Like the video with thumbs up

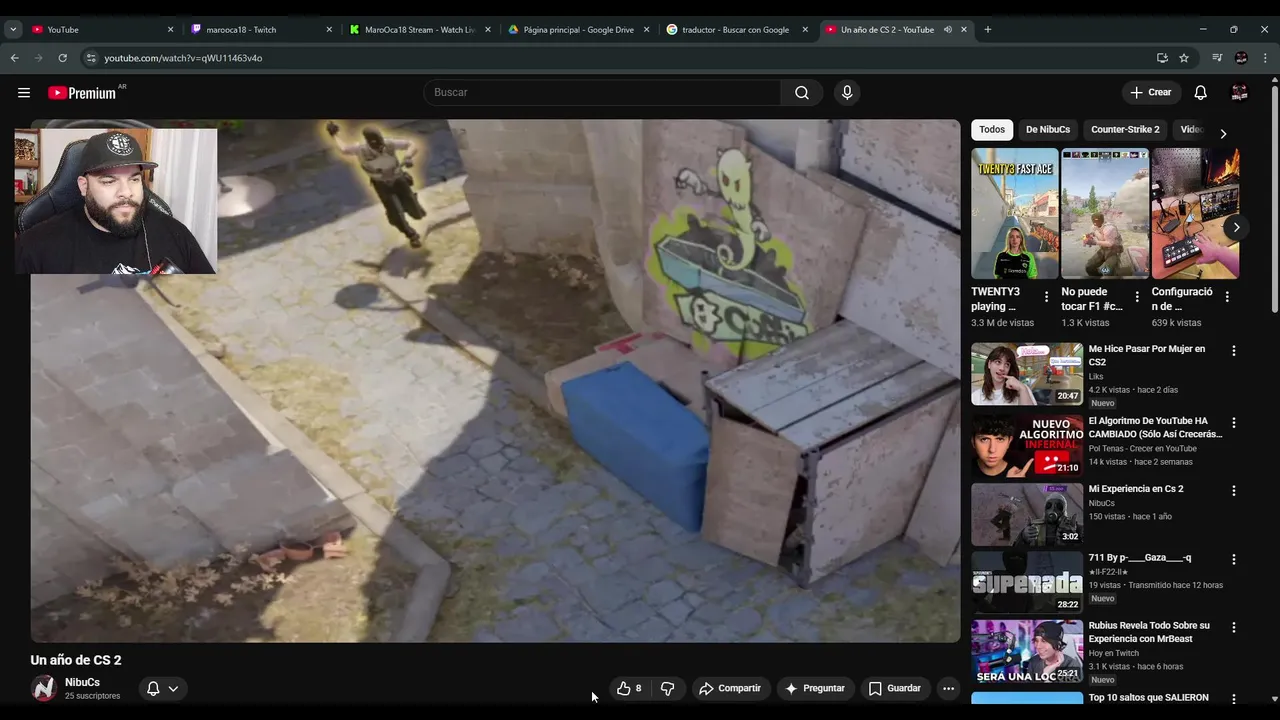pos(629,688)
